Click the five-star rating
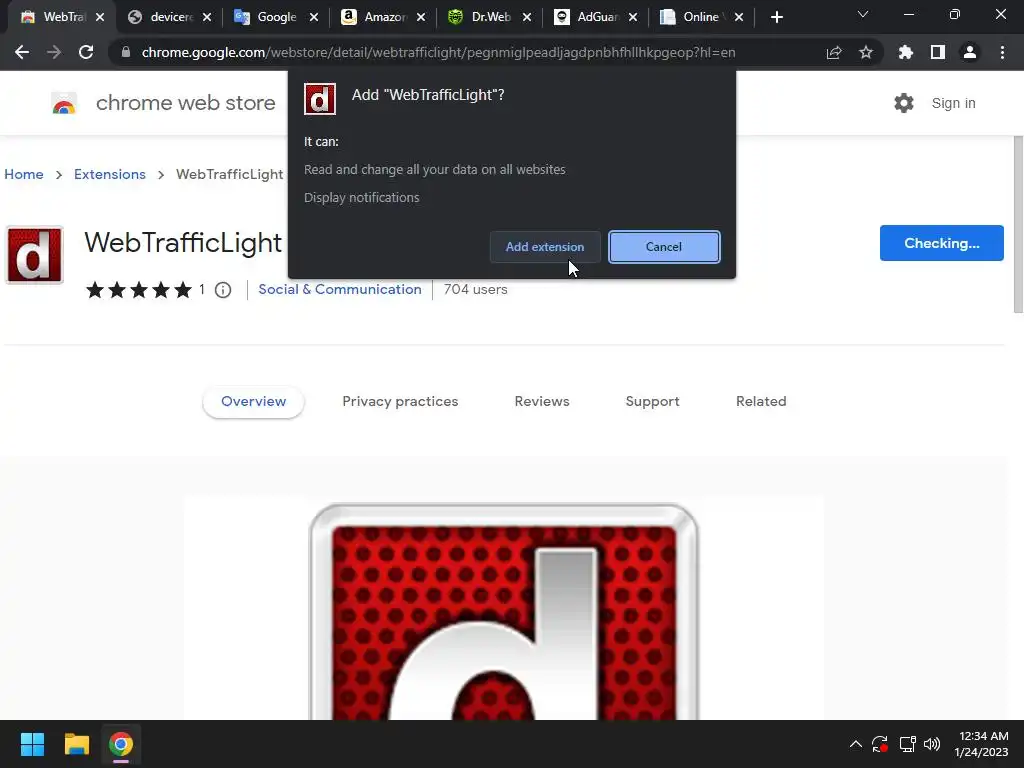This screenshot has height=768, width=1024. (x=139, y=290)
